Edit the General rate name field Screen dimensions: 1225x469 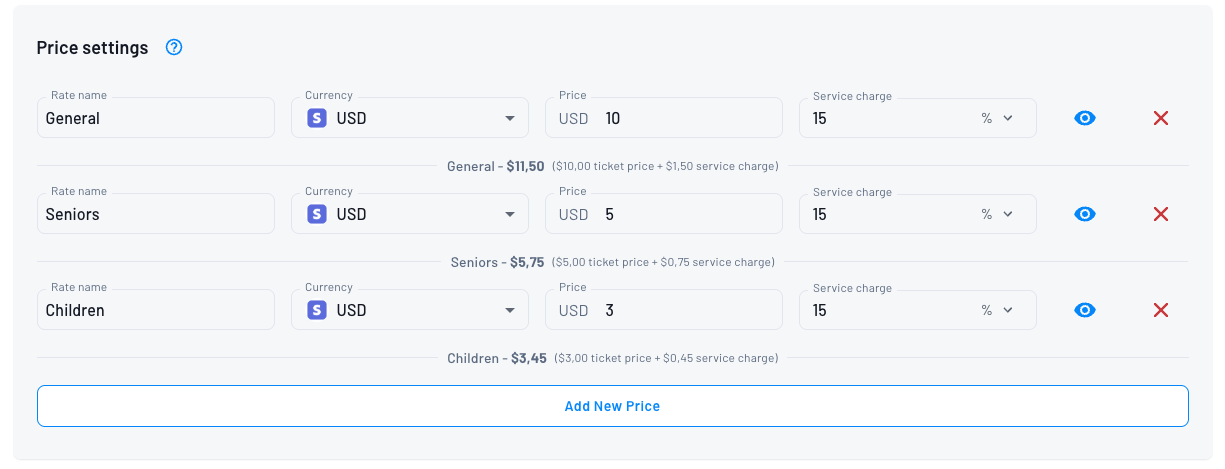[155, 118]
